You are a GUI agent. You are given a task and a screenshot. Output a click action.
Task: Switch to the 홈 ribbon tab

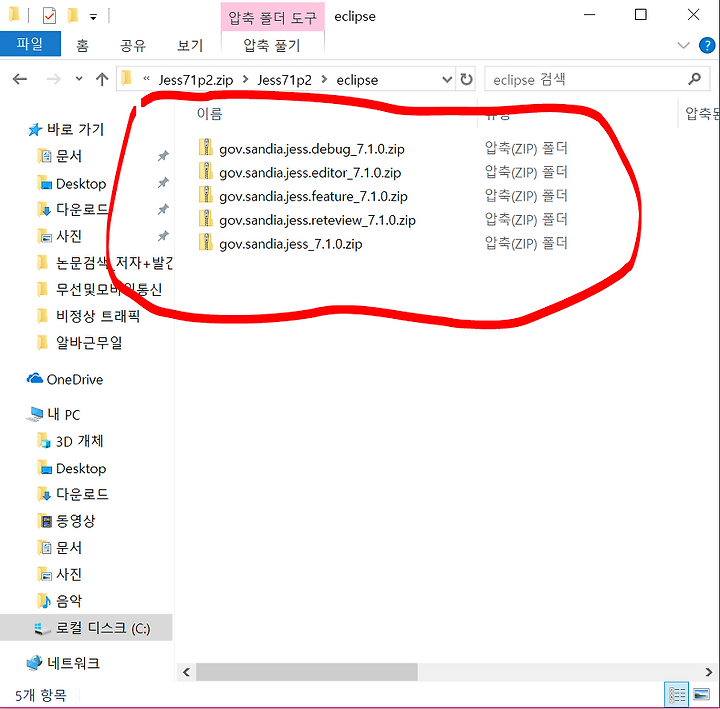tap(83, 45)
